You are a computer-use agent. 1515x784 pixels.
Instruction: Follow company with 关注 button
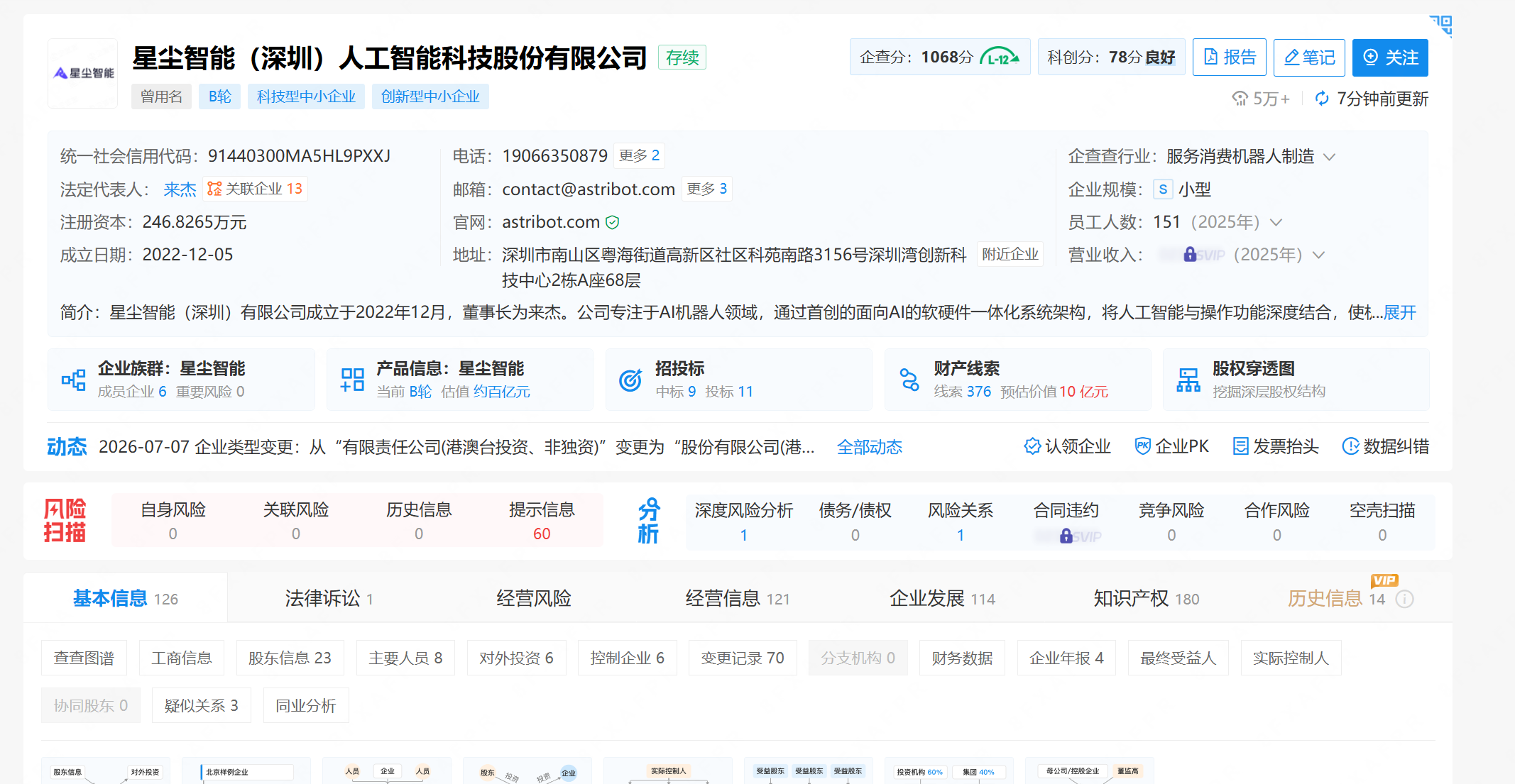pos(1390,57)
